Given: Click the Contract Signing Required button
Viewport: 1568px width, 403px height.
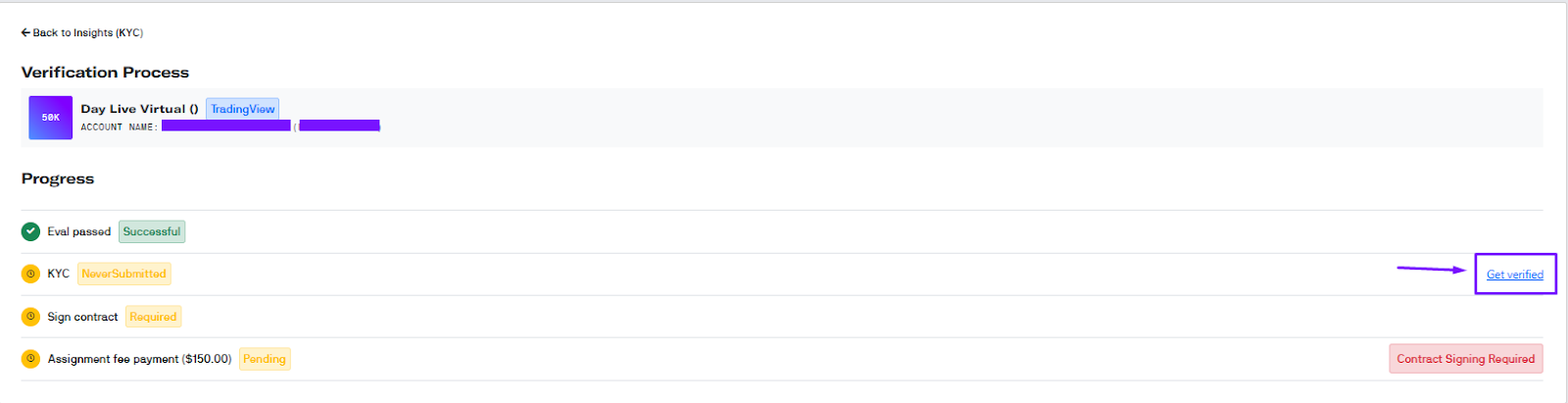Looking at the screenshot, I should click(x=1465, y=359).
